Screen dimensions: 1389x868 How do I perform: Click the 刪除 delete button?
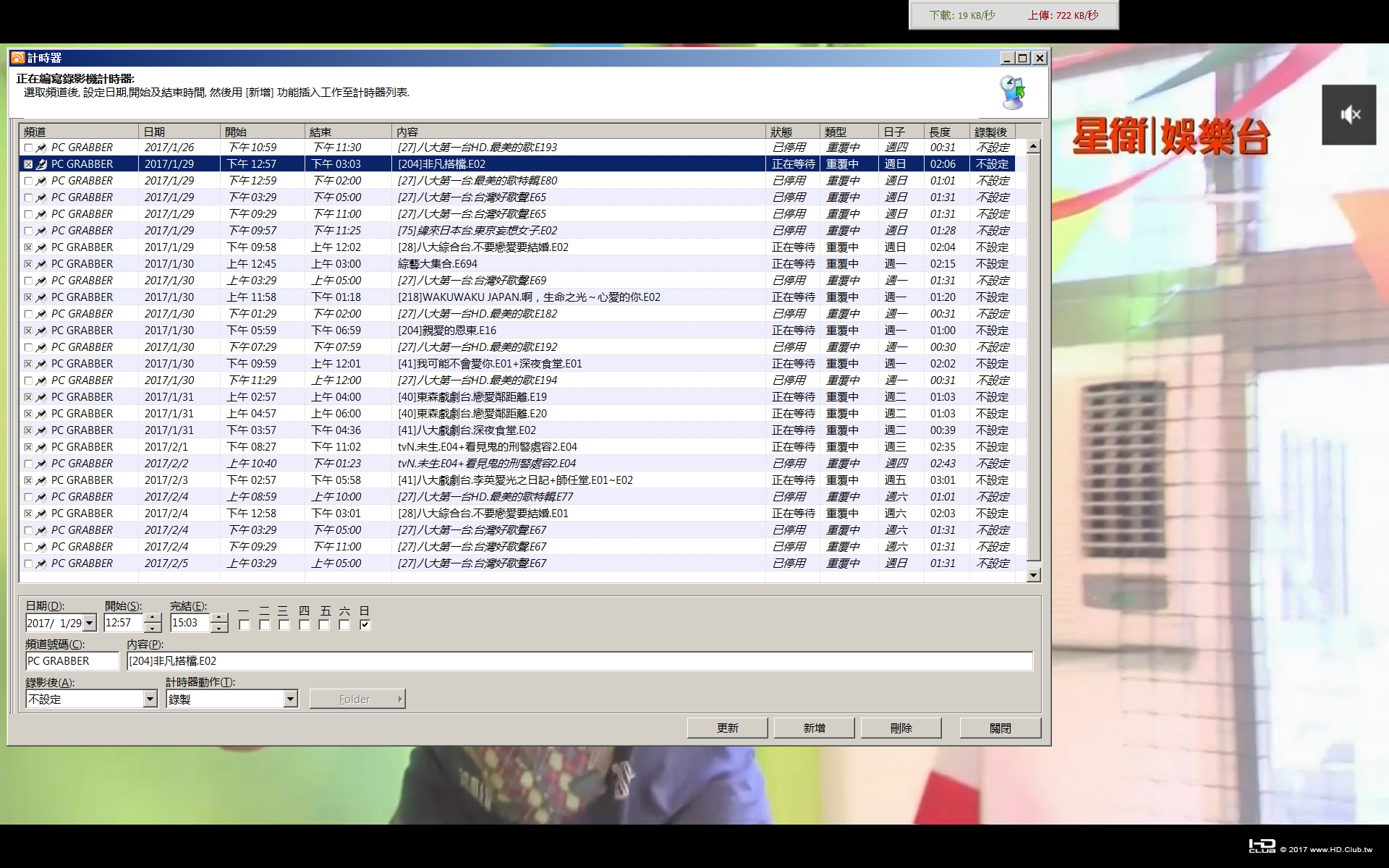click(901, 728)
